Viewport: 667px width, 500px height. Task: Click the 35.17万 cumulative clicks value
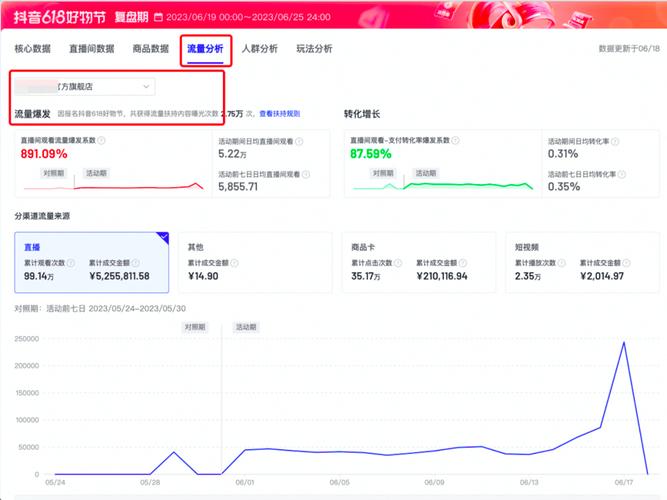click(366, 276)
